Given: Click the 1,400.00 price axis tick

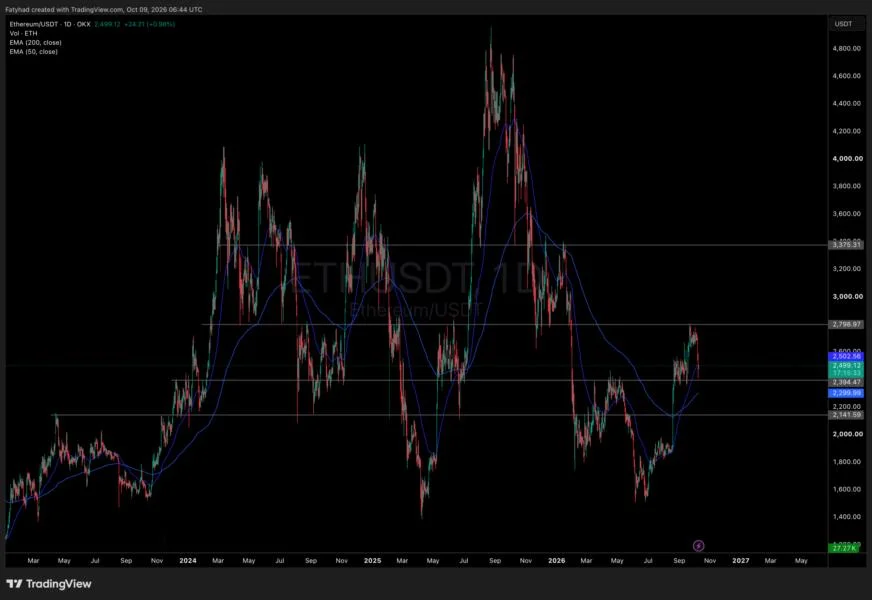Looking at the screenshot, I should tap(846, 517).
